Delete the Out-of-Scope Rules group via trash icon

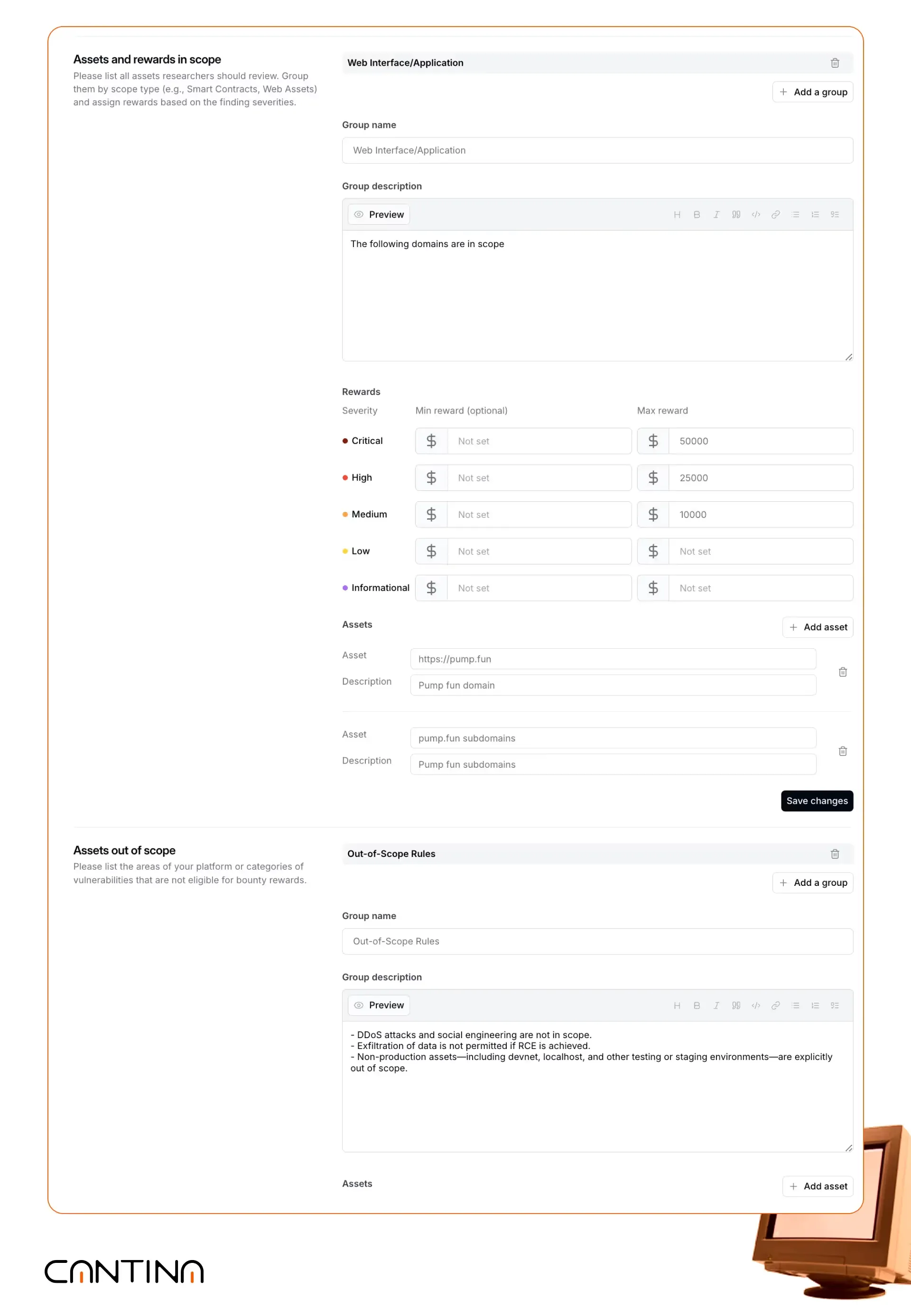pos(835,854)
